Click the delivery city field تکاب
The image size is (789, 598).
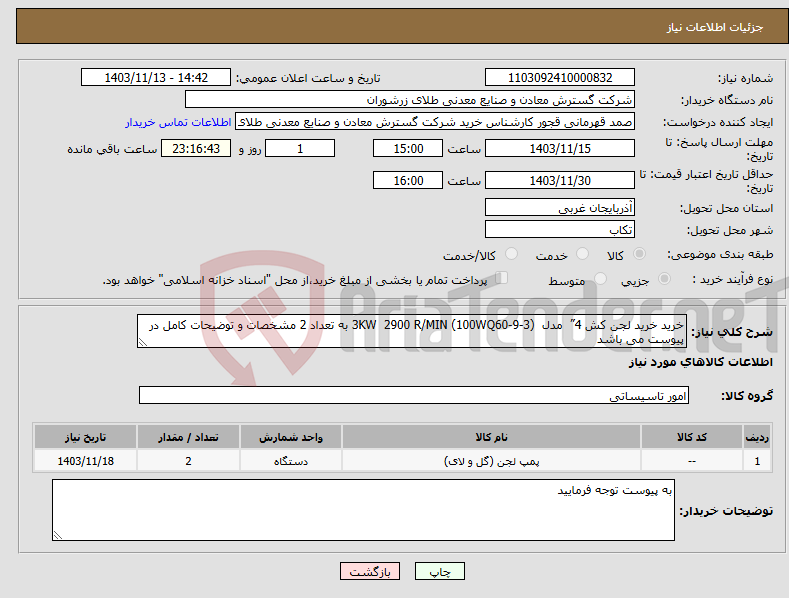[560, 230]
